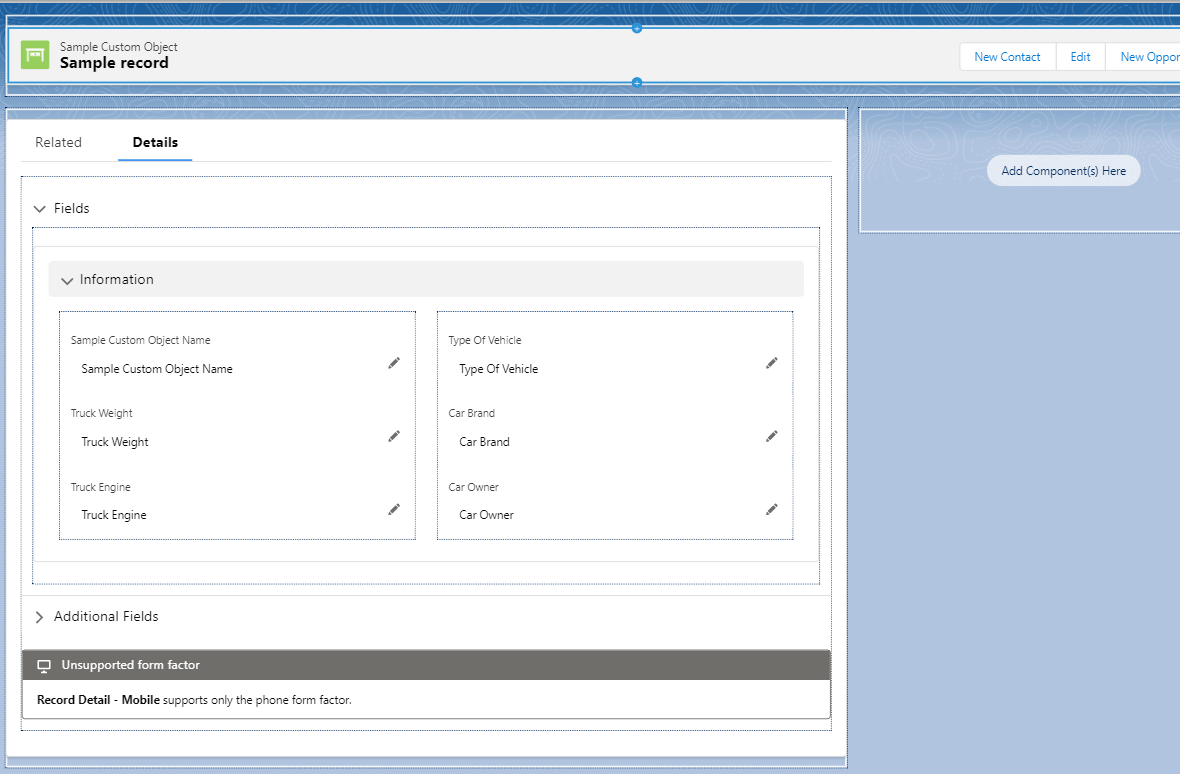Screen dimensions: 1180x774
Task: Click the monitor icon on Unsupported form factor banner
Action: coord(43,664)
